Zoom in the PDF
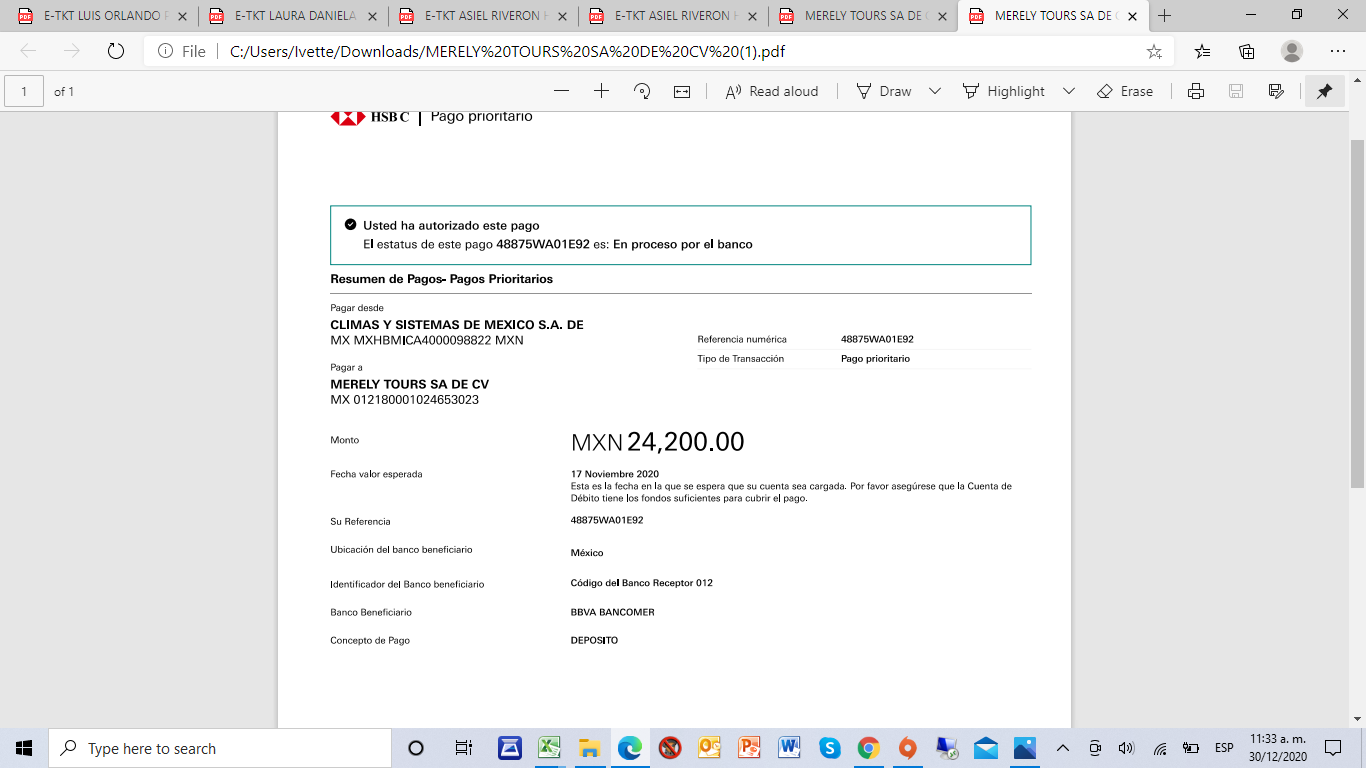The image size is (1366, 768). click(601, 91)
